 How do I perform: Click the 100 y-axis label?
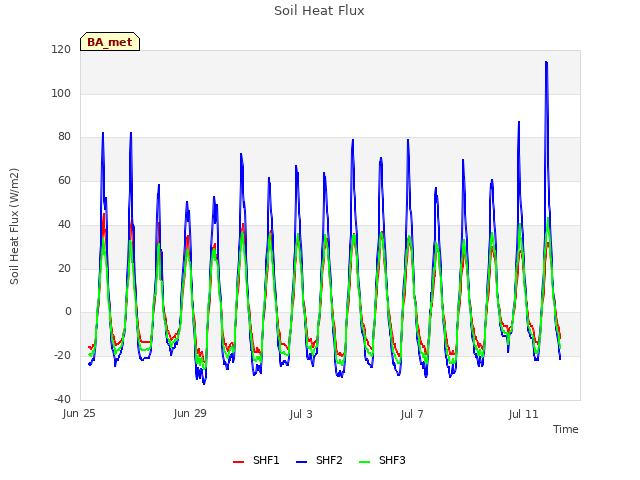61,93
